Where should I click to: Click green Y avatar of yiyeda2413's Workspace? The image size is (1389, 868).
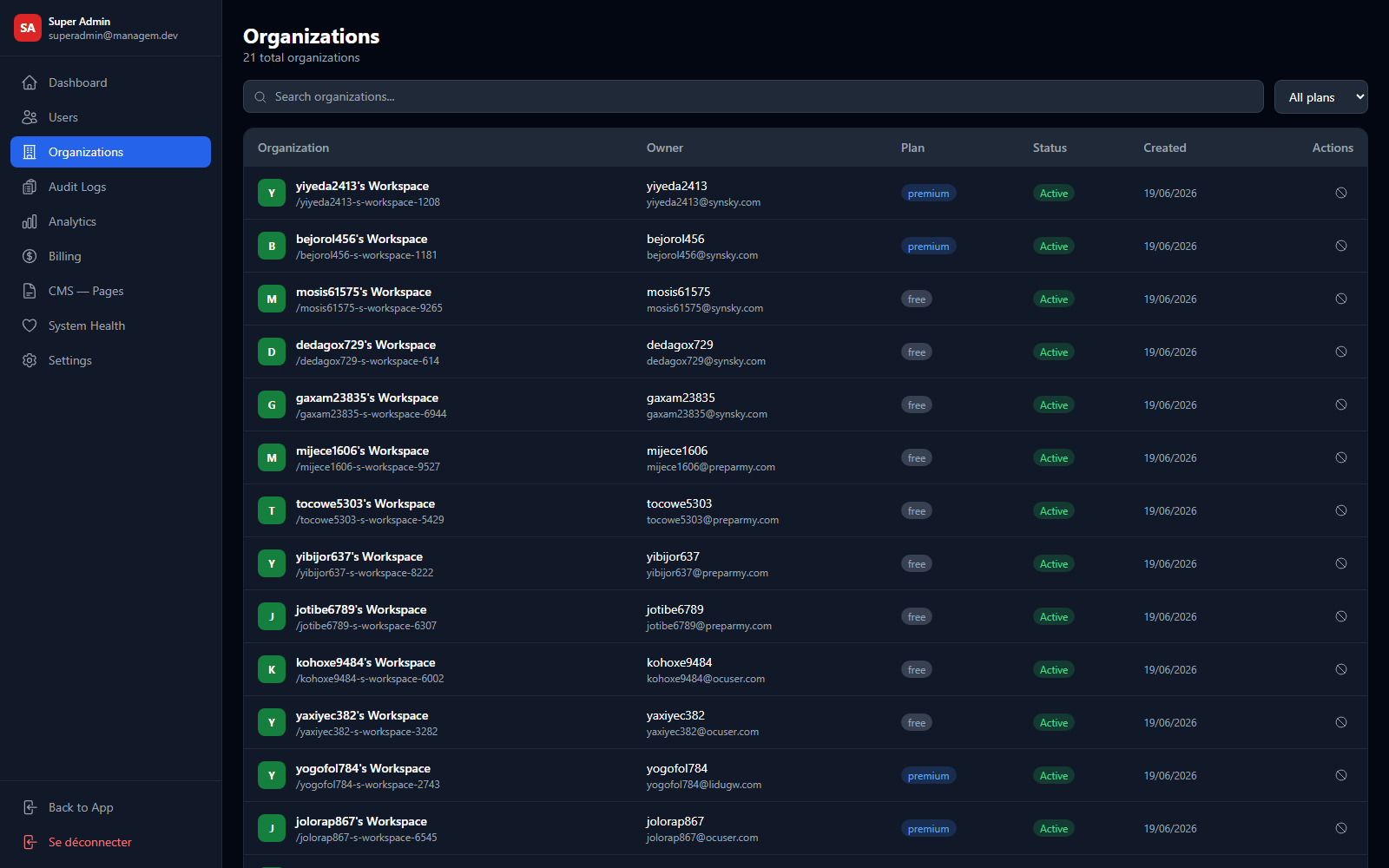(x=272, y=193)
